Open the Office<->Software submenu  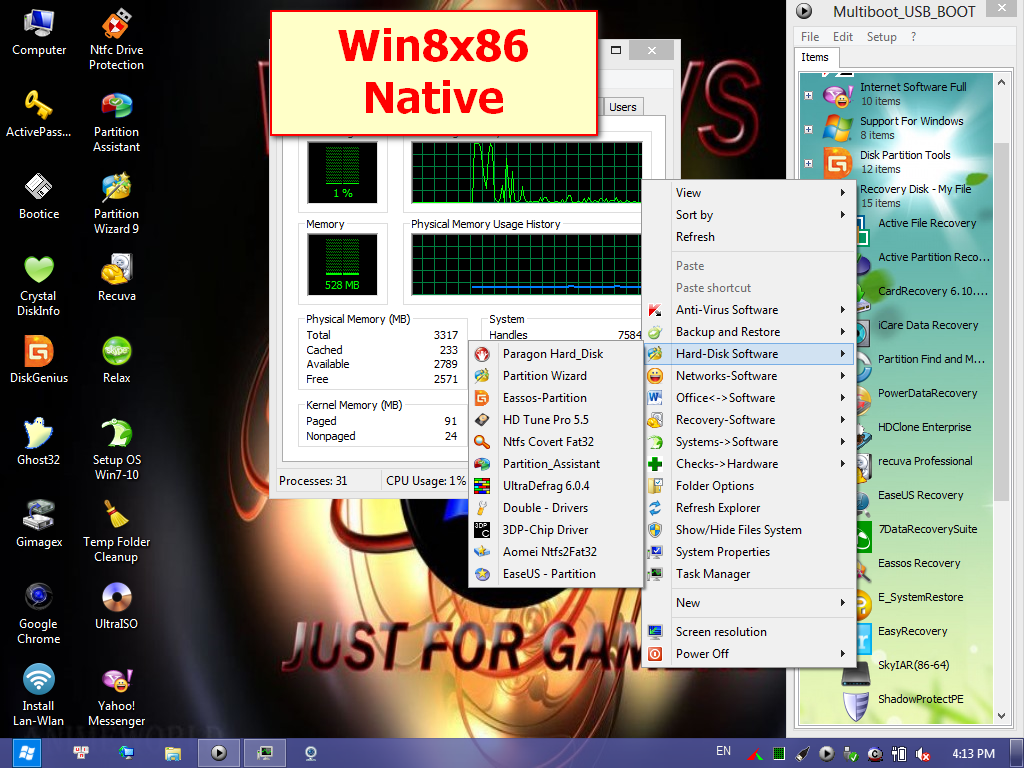(748, 398)
